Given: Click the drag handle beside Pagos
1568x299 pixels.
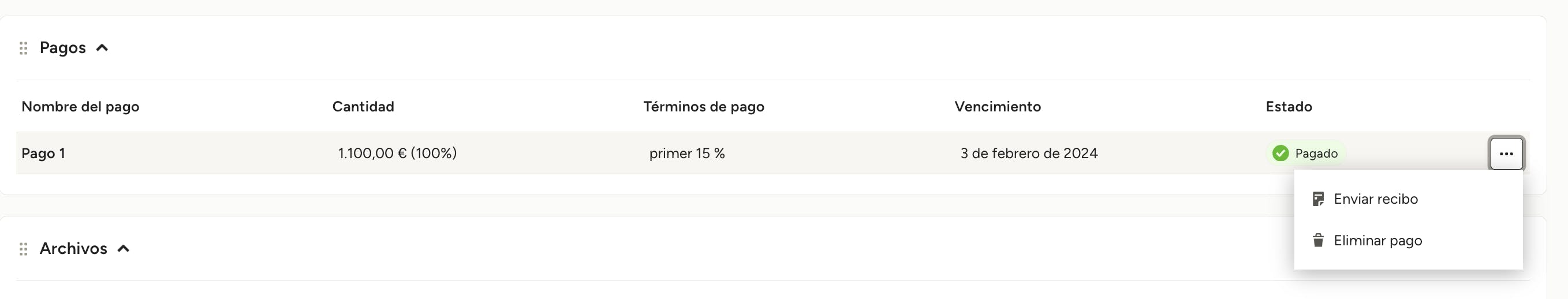Looking at the screenshot, I should [x=23, y=48].
